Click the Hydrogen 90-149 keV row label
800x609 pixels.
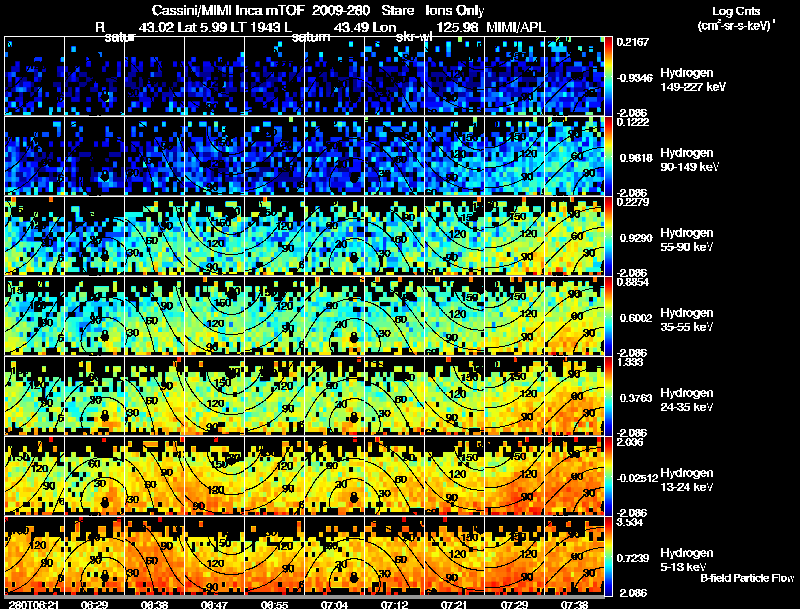tap(689, 160)
